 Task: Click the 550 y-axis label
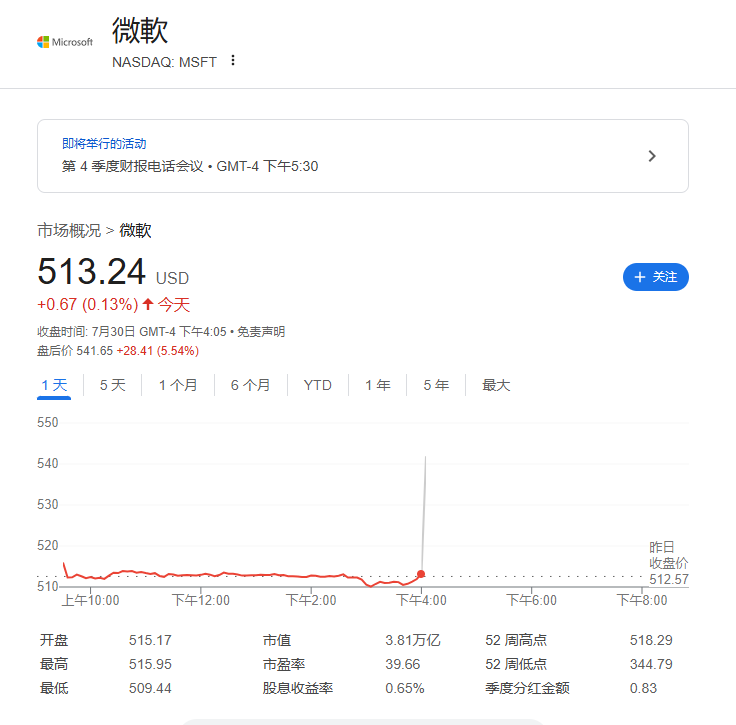47,422
